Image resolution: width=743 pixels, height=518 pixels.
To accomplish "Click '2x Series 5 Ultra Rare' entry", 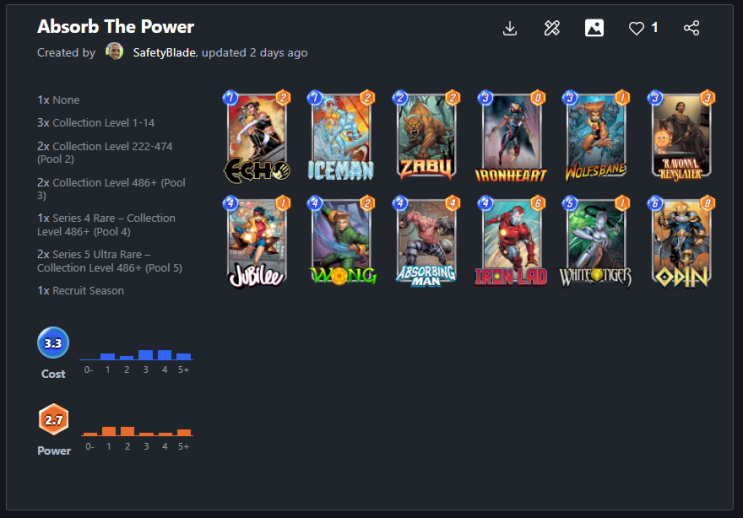I will click(x=109, y=261).
